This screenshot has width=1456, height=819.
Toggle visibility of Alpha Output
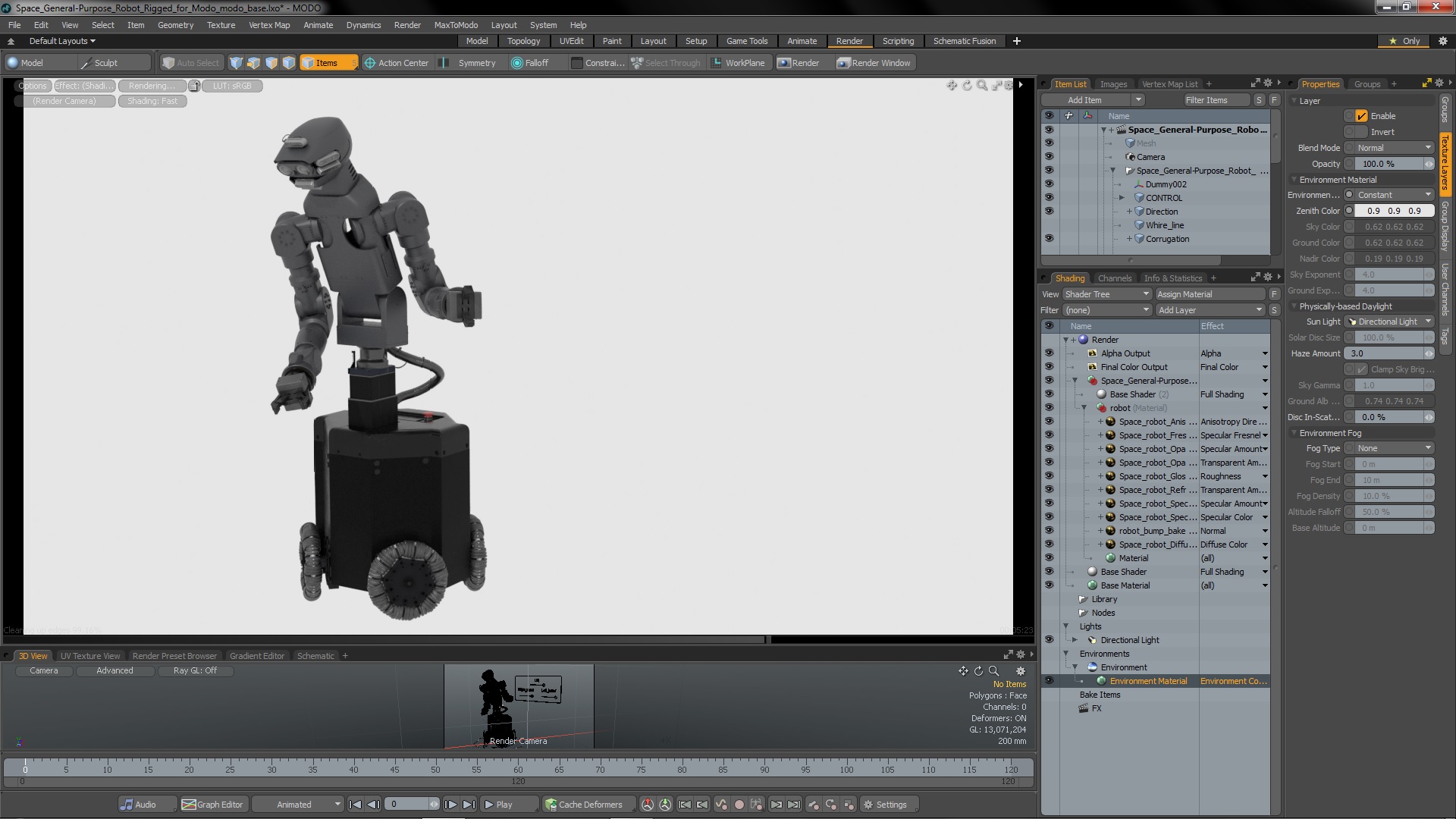[1049, 353]
